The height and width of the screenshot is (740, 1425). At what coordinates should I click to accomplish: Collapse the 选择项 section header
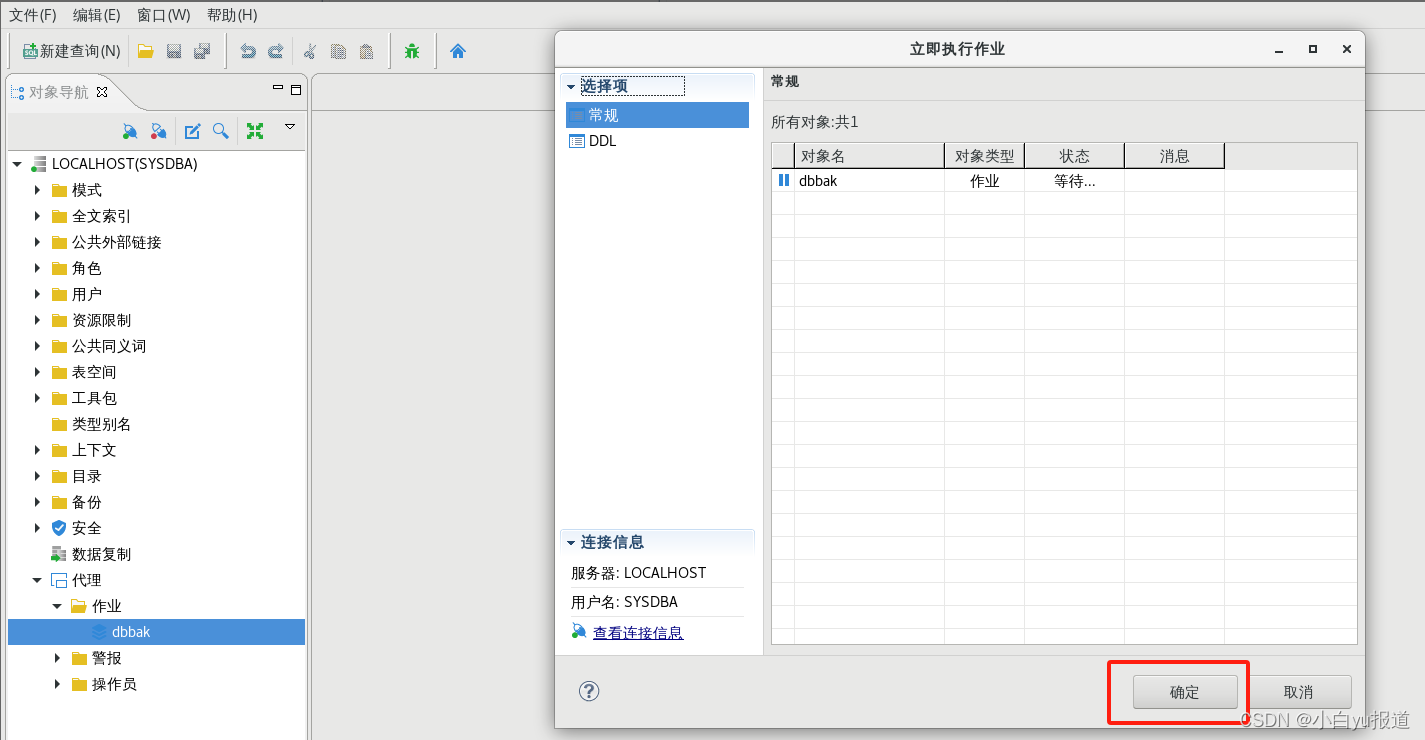[x=572, y=85]
